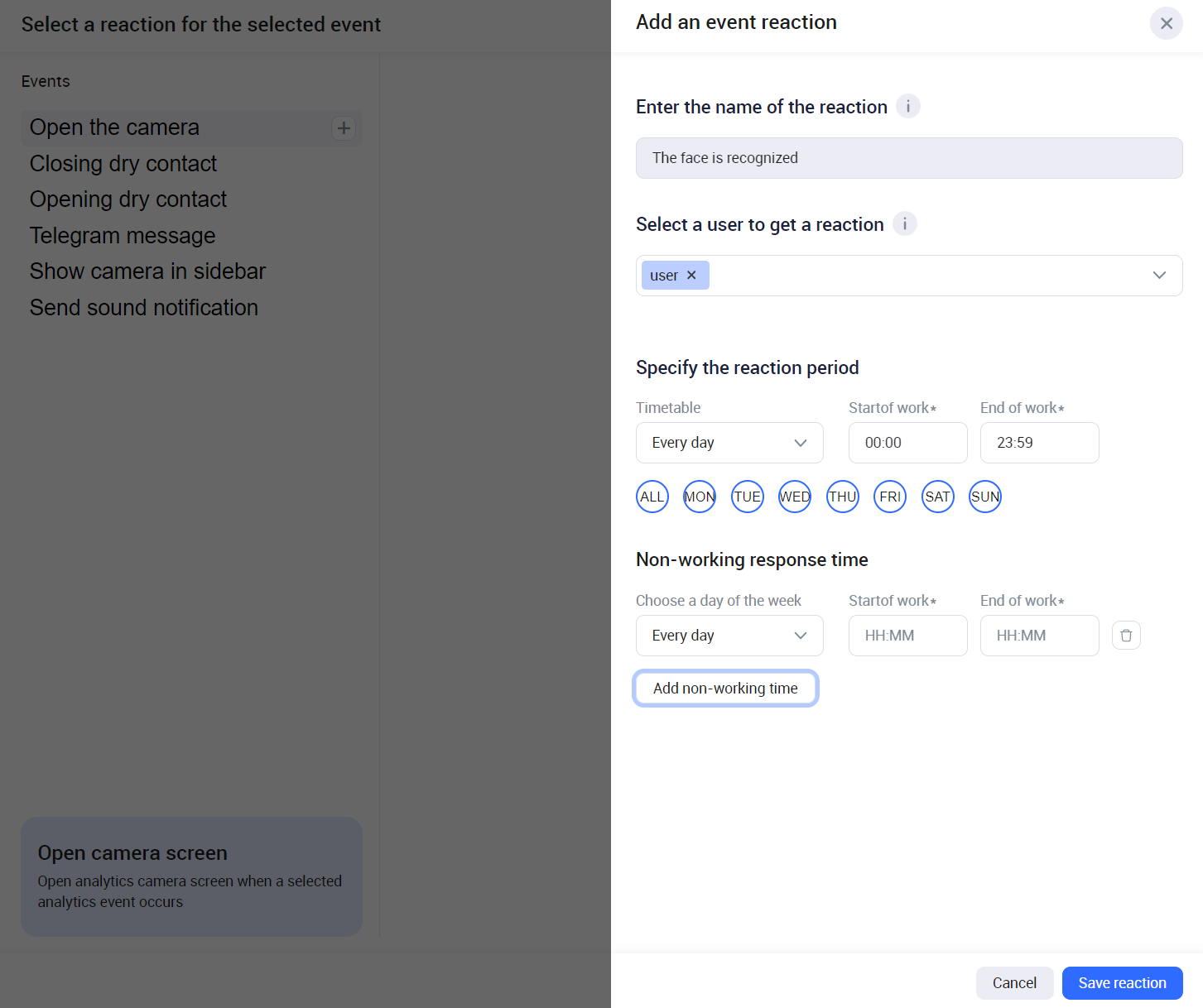This screenshot has height=1008, width=1203.
Task: Click the info icon beside reaction name
Action: tap(908, 107)
